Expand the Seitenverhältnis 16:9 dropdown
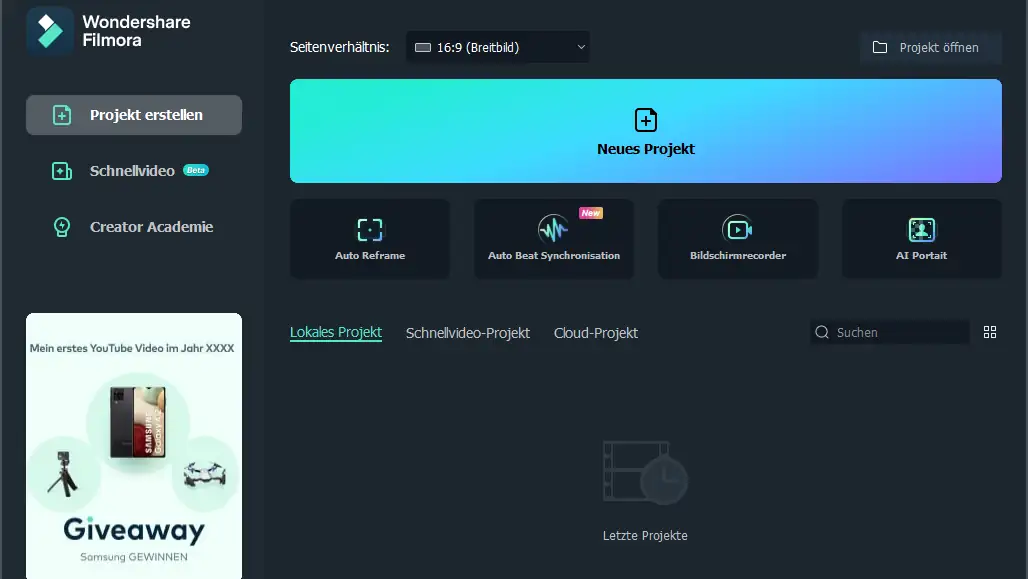1028x579 pixels. click(496, 47)
